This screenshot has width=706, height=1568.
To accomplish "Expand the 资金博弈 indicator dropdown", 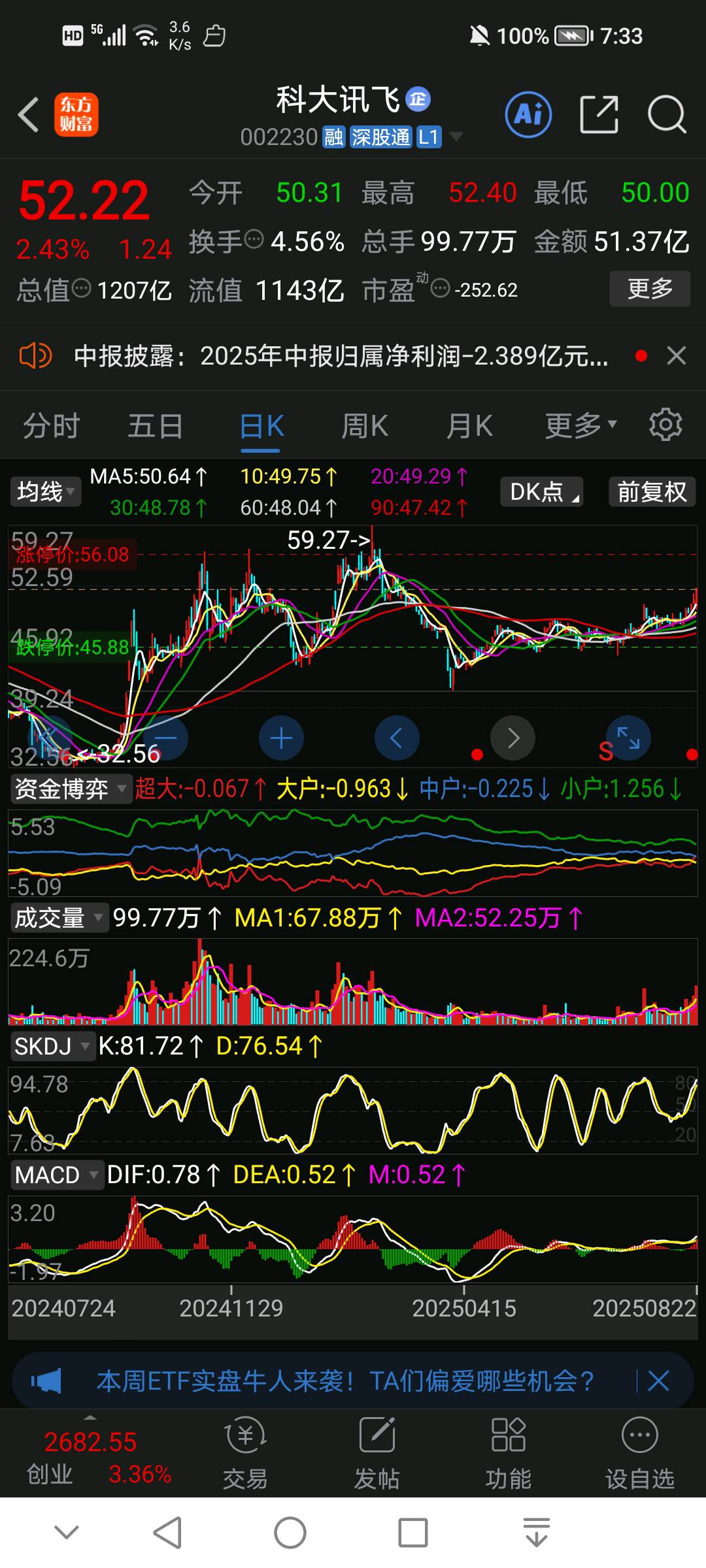I will pos(71,789).
